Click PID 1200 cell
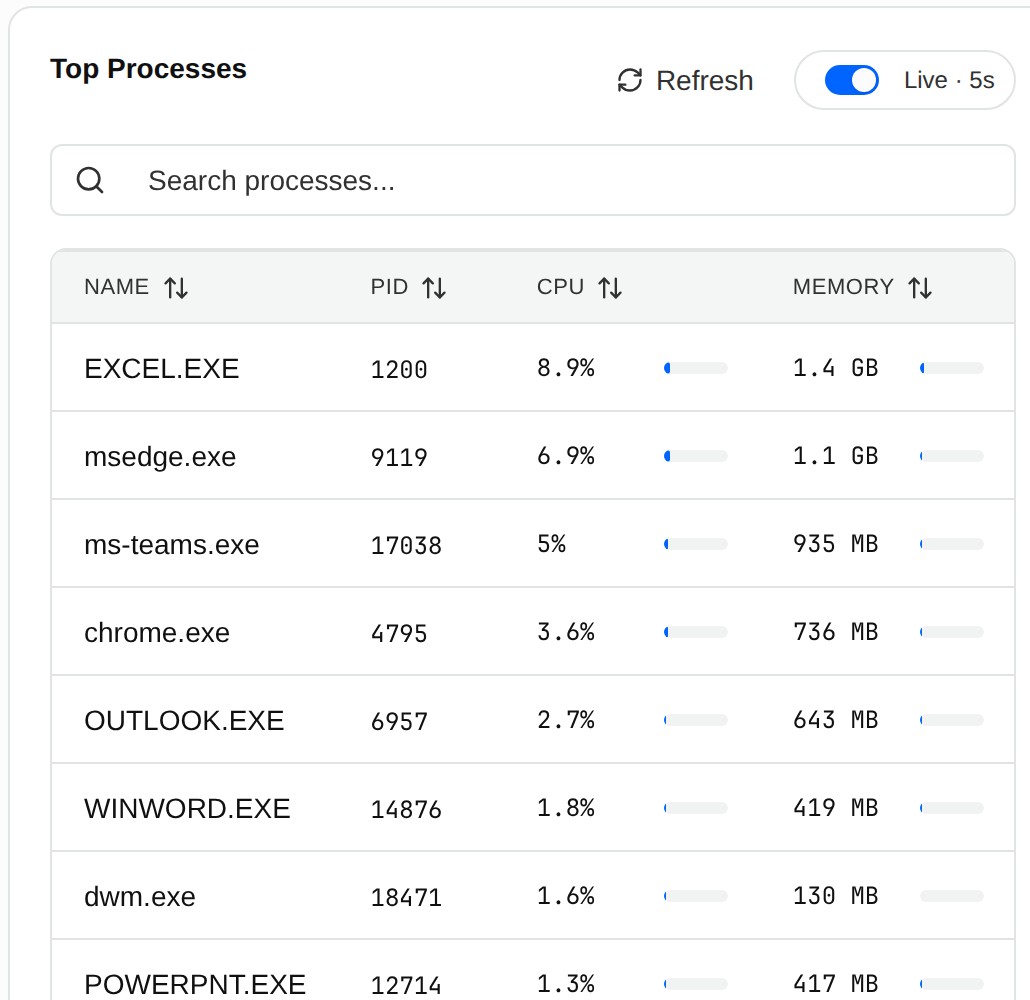The height and width of the screenshot is (1000, 1030). click(399, 369)
